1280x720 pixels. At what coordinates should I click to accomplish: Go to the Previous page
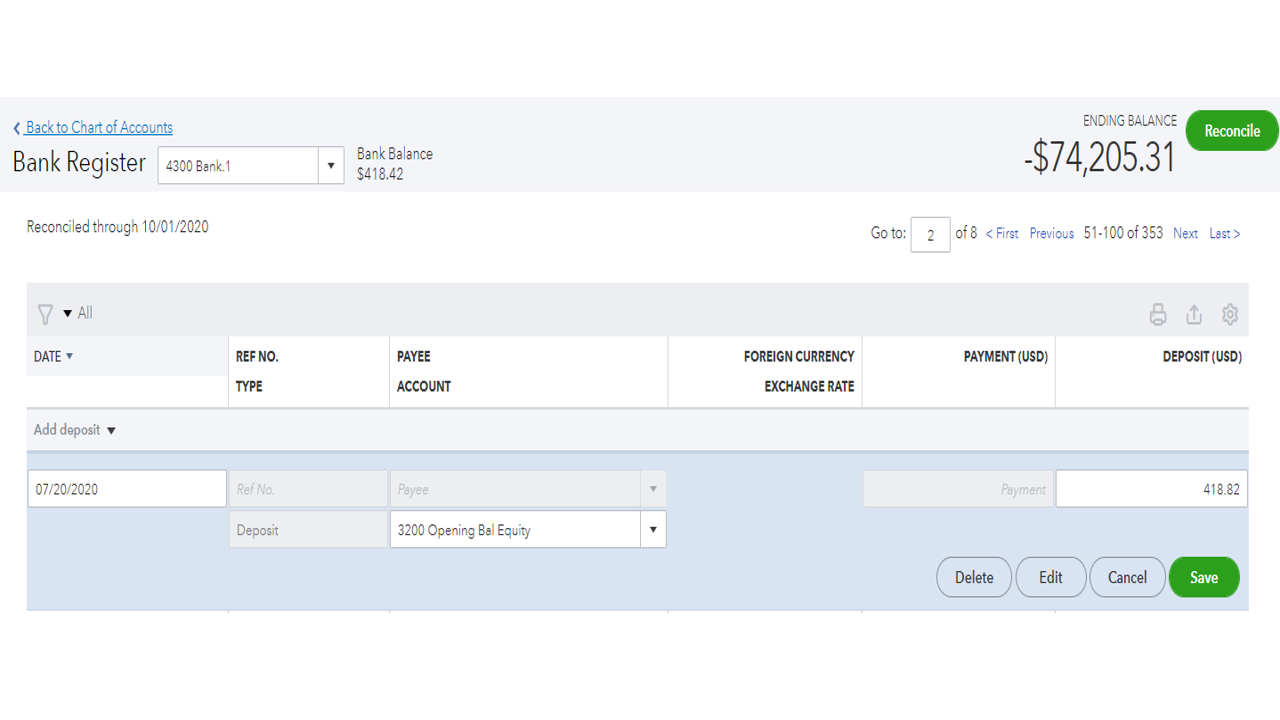tap(1051, 234)
